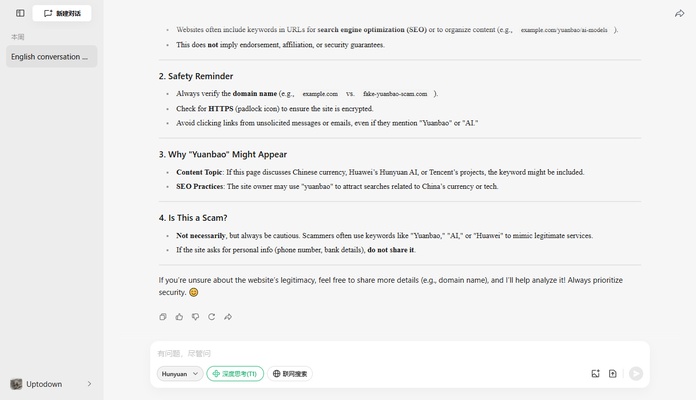Image resolution: width=696 pixels, height=400 pixels.
Task: Dislike the response with thumbs down
Action: pyautogui.click(x=195, y=317)
